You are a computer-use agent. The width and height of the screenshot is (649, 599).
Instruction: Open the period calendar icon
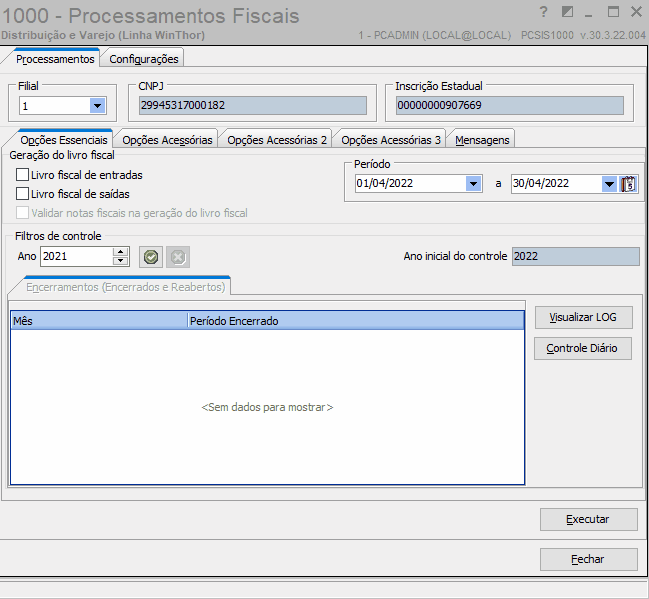(628, 184)
